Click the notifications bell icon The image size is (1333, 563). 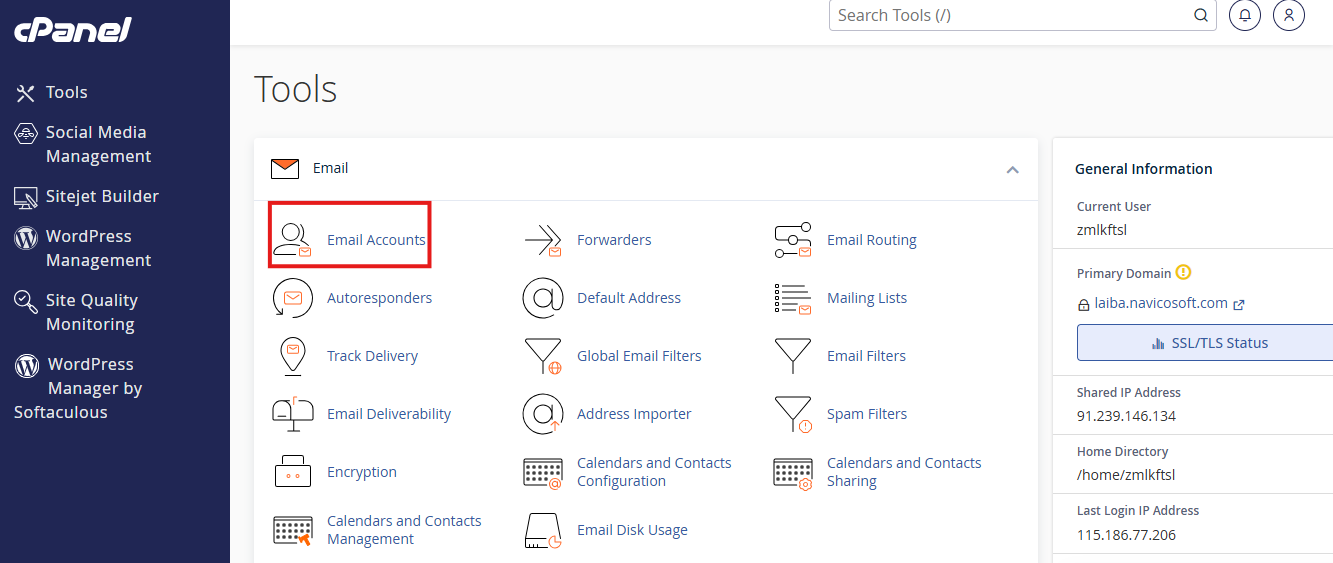pos(1244,15)
